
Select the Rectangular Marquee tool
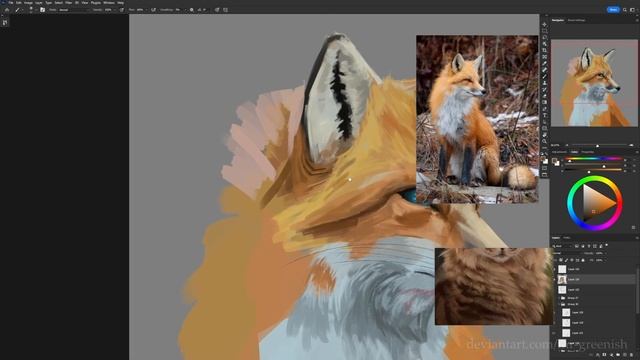(x=544, y=31)
